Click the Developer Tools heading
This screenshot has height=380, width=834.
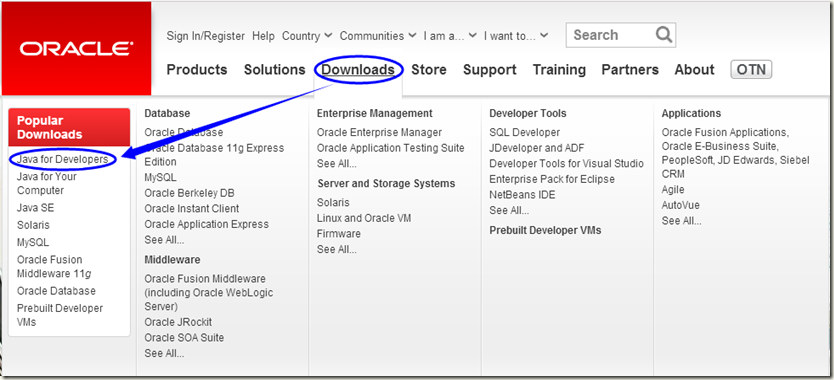point(528,113)
